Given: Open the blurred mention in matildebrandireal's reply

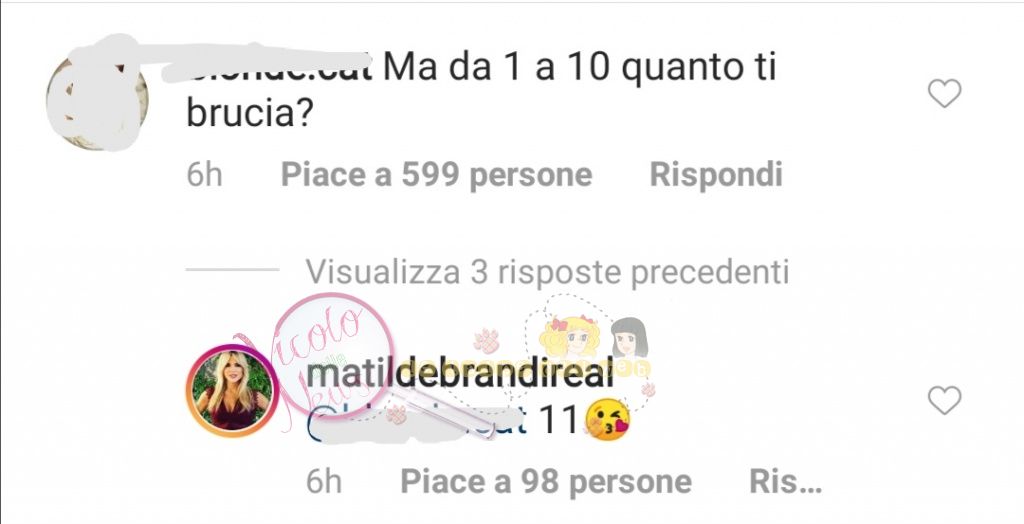Looking at the screenshot, I should pos(417,421).
